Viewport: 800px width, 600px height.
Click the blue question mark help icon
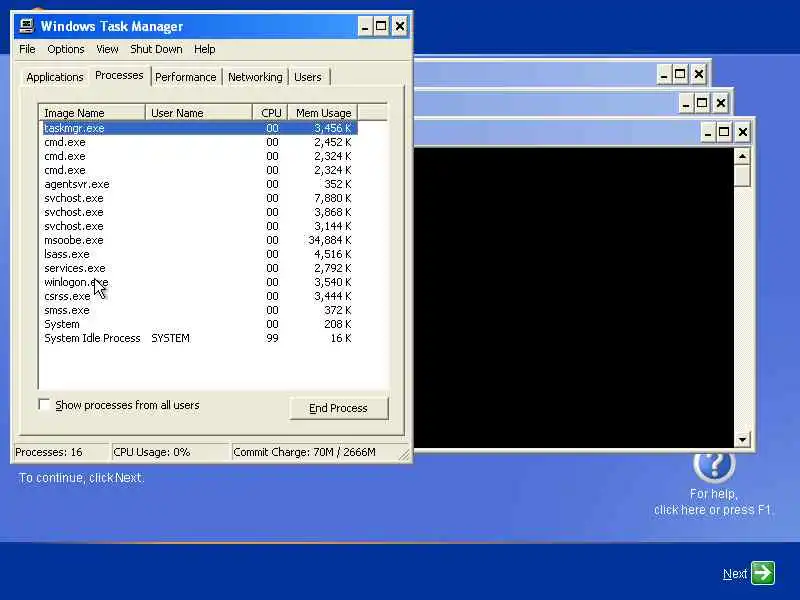(714, 464)
